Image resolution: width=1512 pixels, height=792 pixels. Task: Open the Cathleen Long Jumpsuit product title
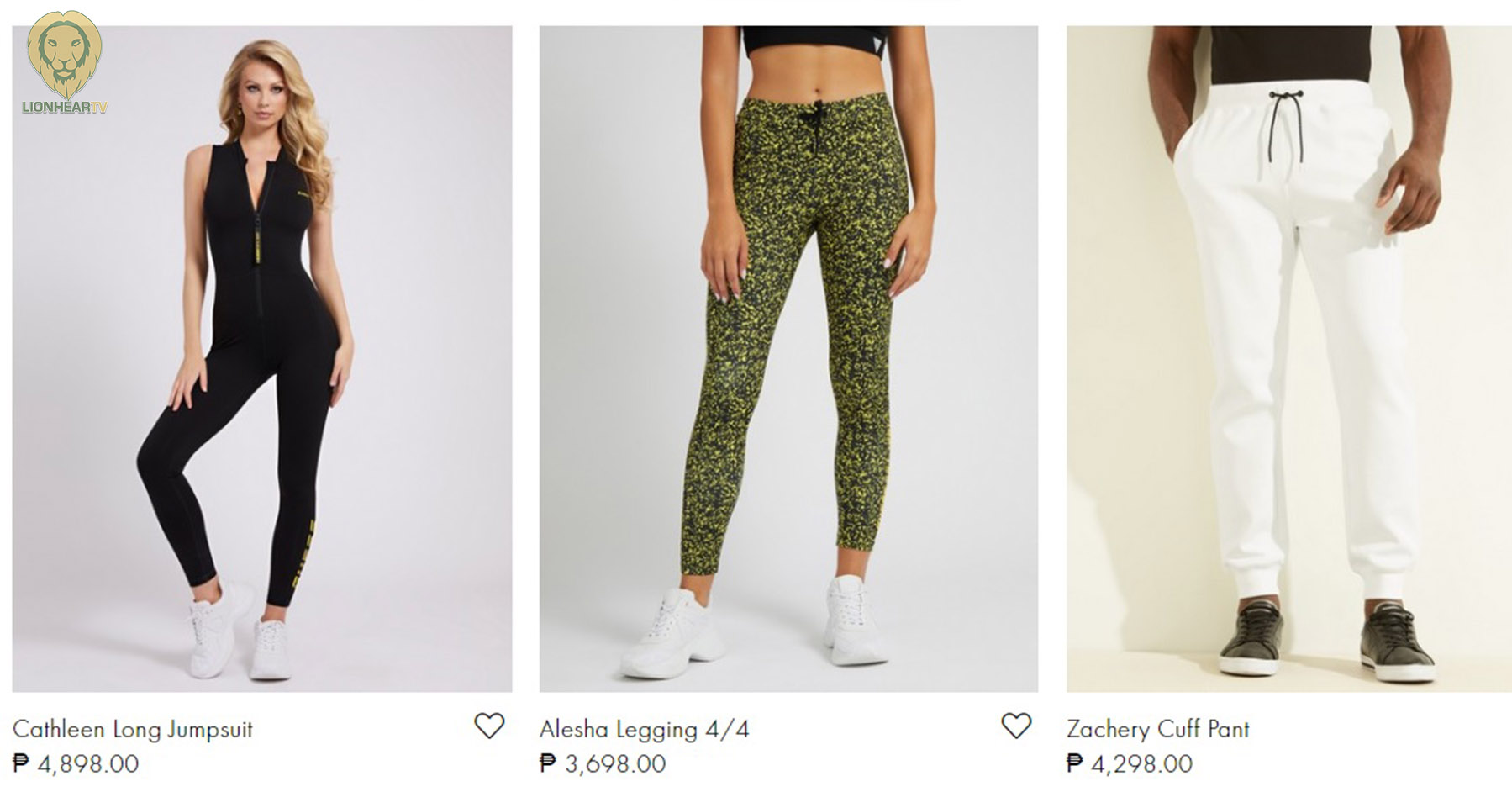[133, 729]
